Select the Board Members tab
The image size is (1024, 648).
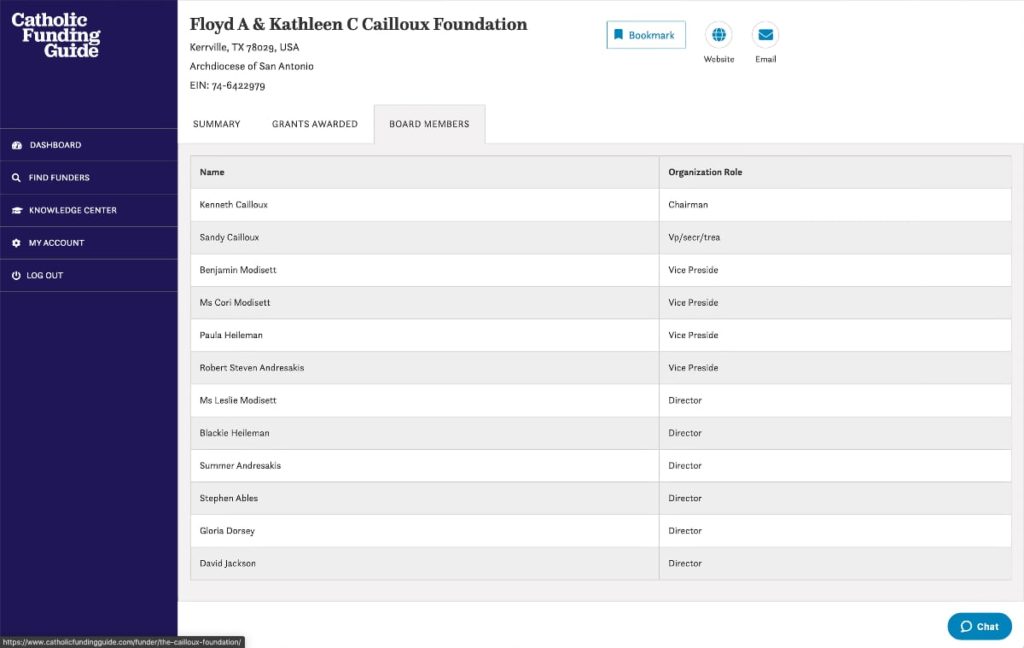pos(429,124)
